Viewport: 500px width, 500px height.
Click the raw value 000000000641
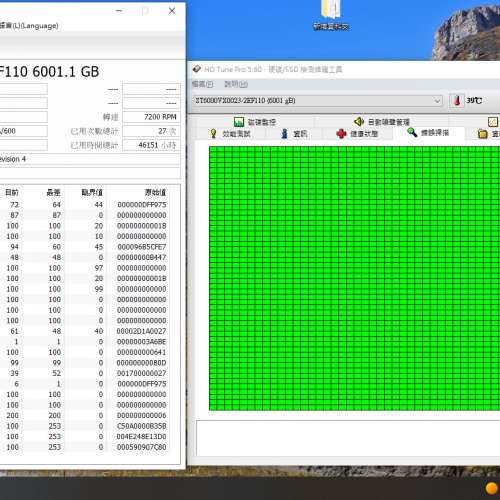pyautogui.click(x=142, y=352)
